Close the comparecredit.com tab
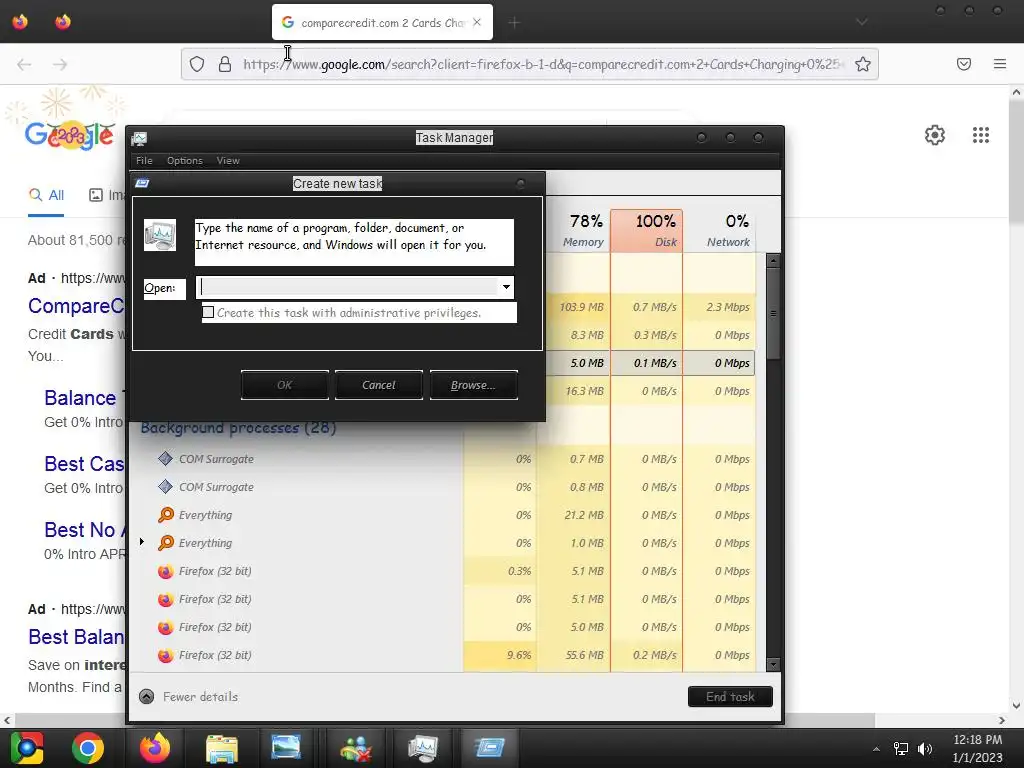This screenshot has height=768, width=1024. tap(477, 22)
